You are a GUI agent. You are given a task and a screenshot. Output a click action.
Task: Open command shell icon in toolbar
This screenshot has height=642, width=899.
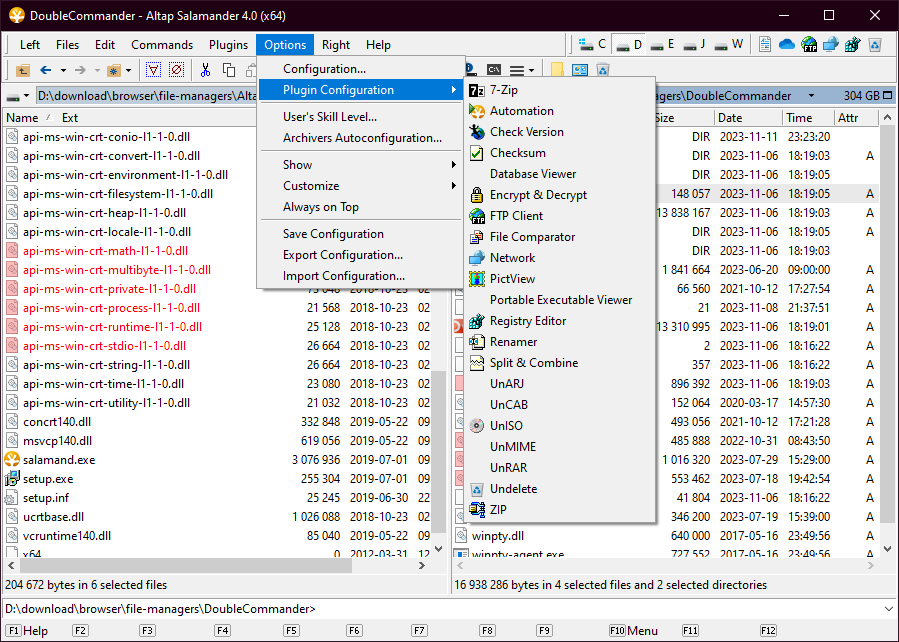pos(494,70)
